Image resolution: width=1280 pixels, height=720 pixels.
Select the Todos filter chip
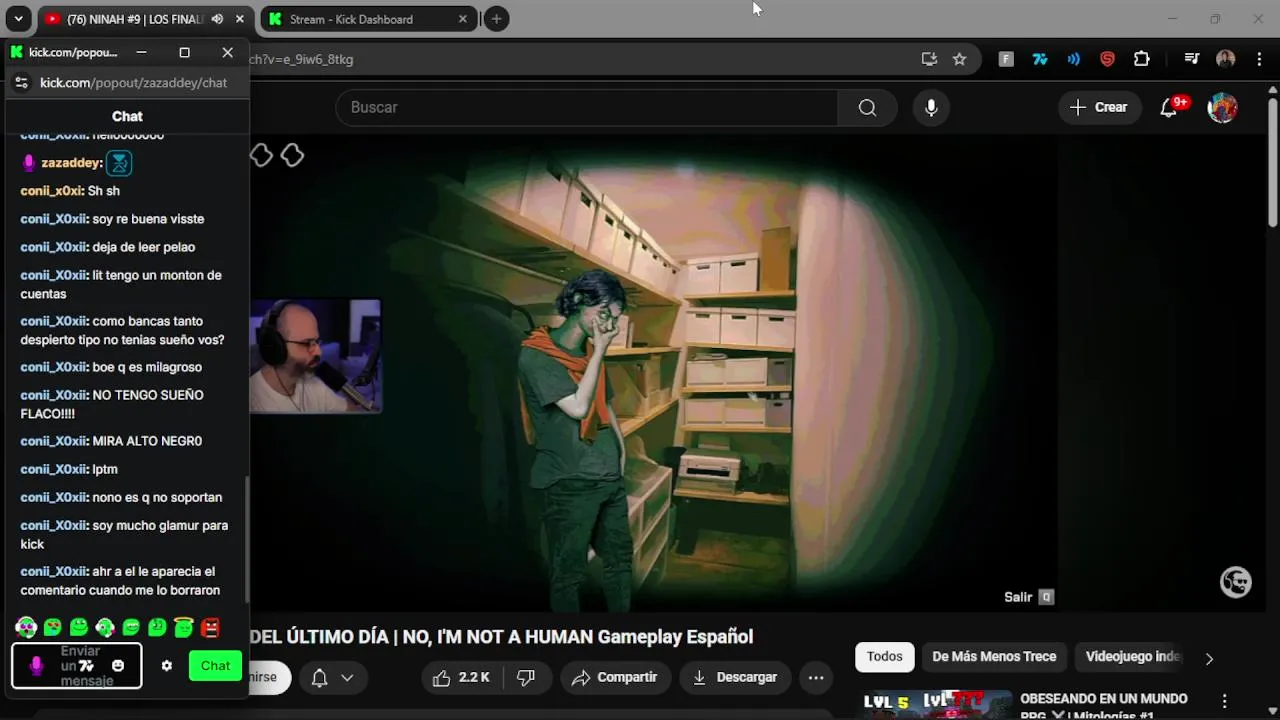(884, 657)
